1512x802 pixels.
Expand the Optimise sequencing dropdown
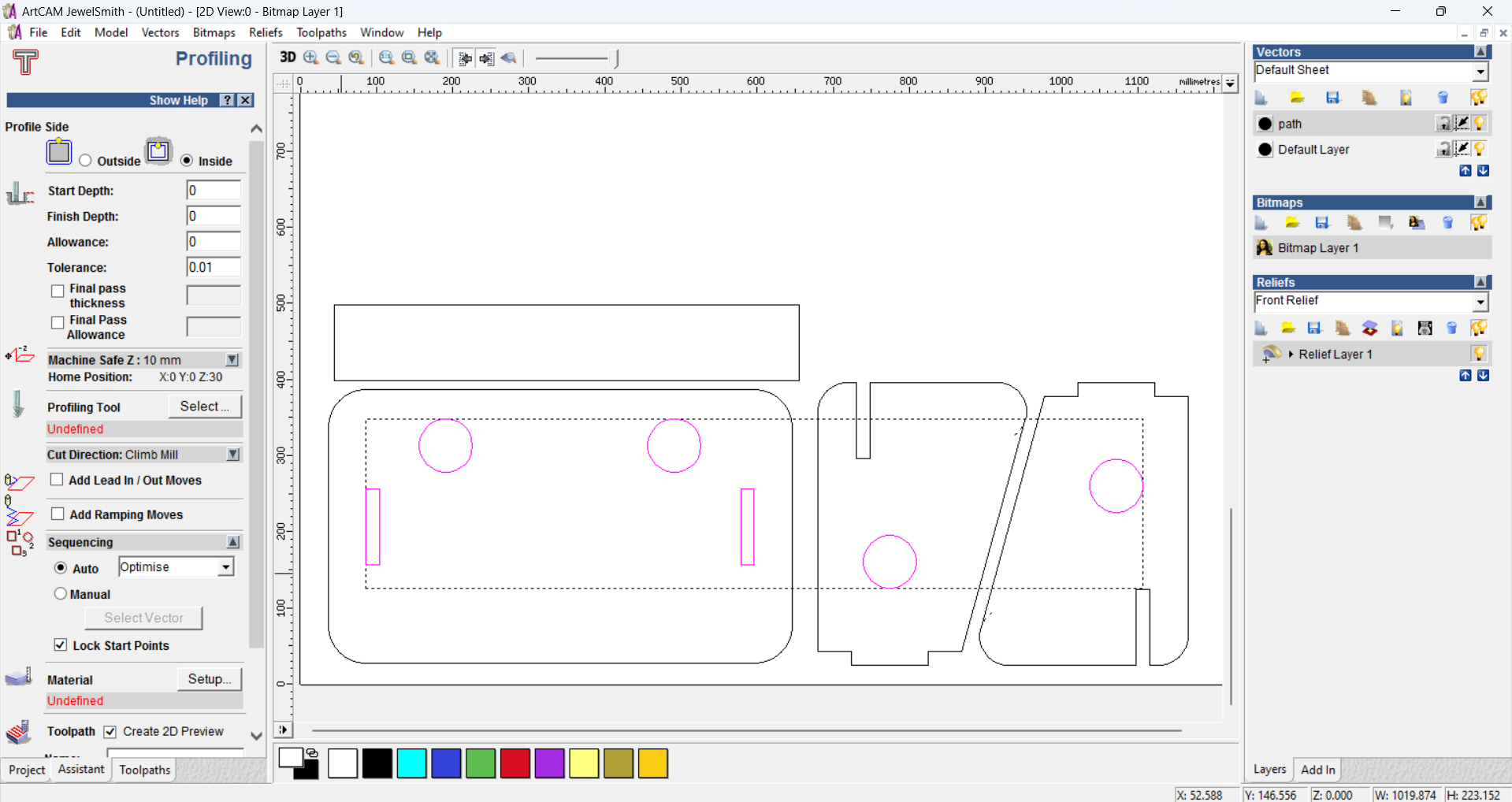[226, 567]
